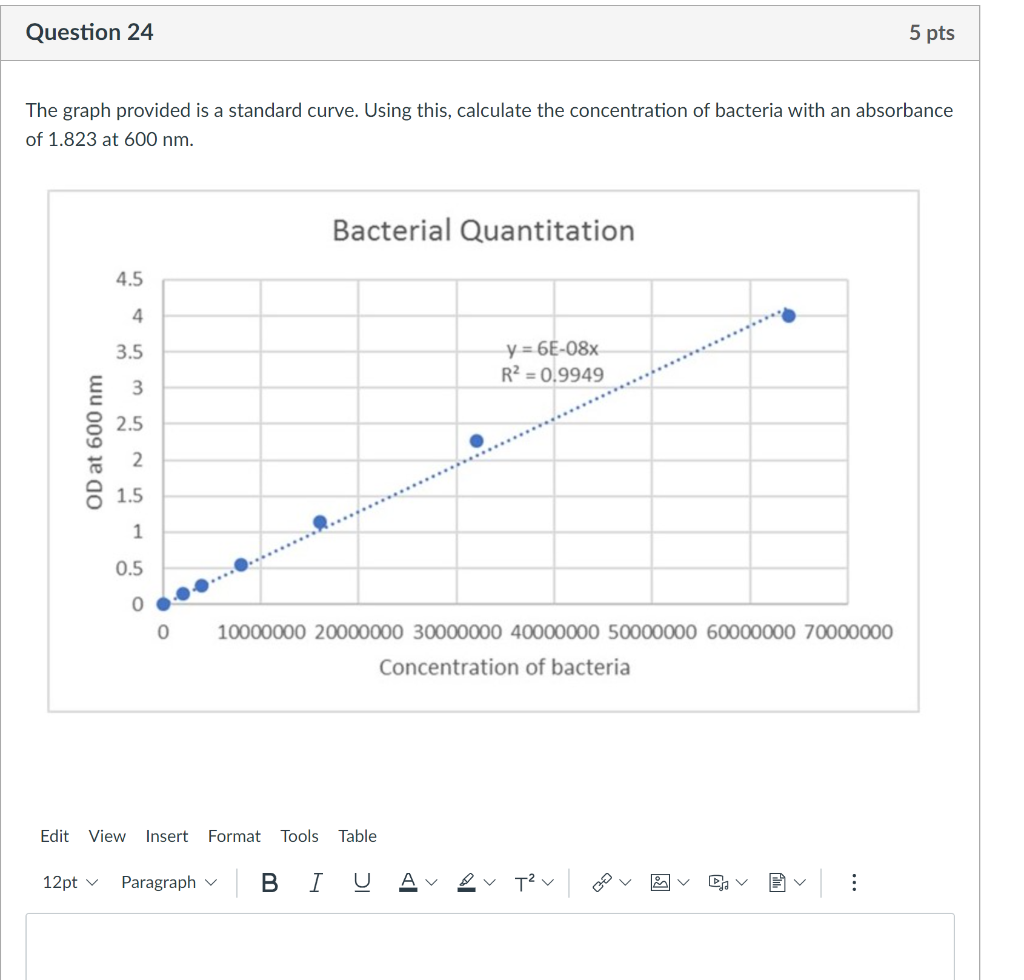This screenshot has height=980, width=1024.
Task: Insert a link using the link icon
Action: 601,881
